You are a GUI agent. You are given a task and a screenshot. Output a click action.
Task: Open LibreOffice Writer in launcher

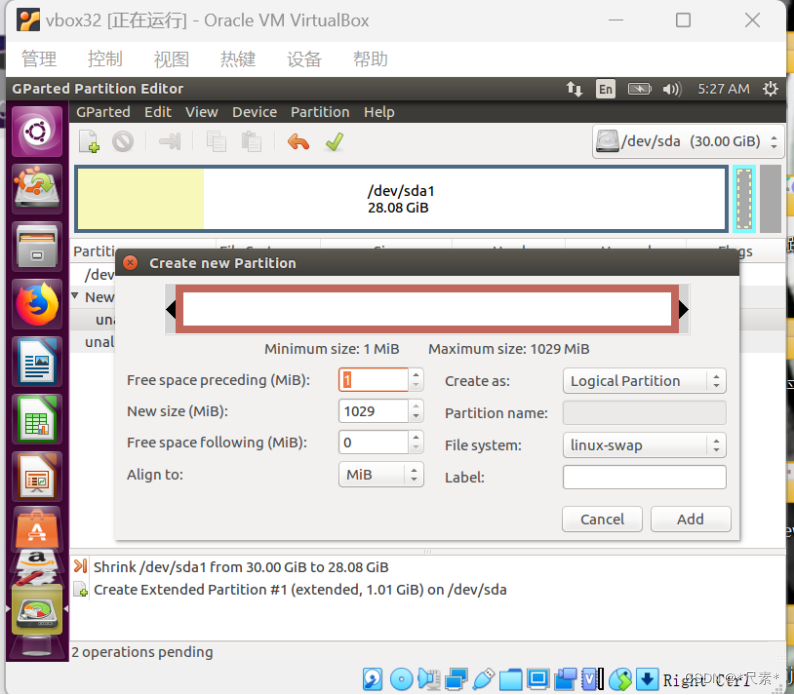37,362
